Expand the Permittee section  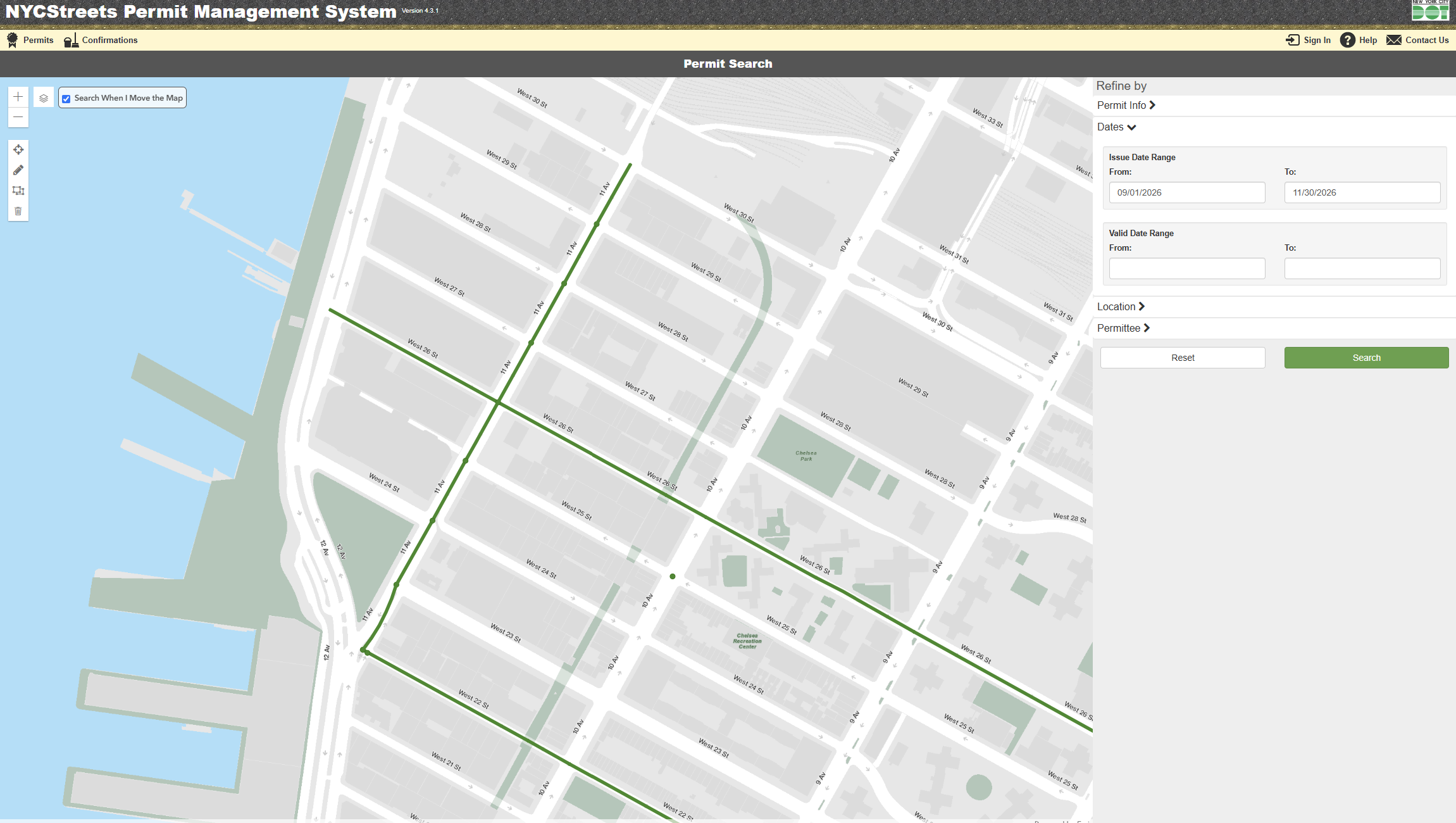coord(1124,328)
